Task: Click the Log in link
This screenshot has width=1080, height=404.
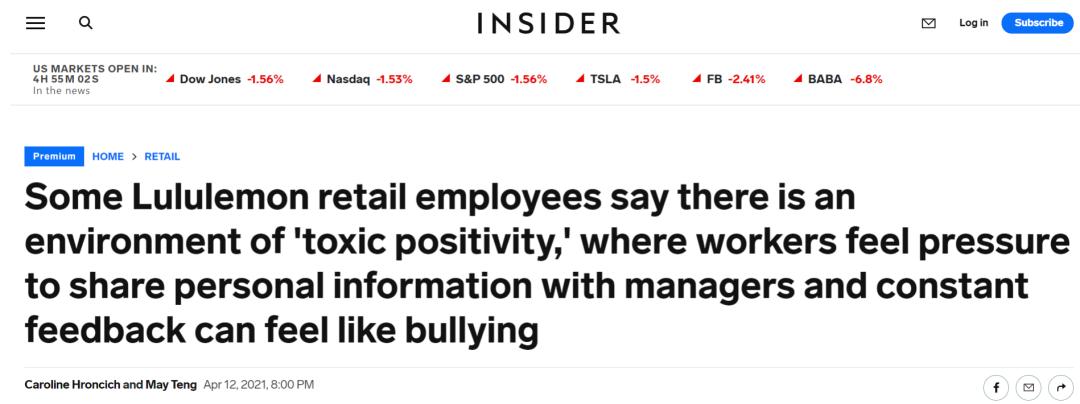Action: click(x=973, y=23)
